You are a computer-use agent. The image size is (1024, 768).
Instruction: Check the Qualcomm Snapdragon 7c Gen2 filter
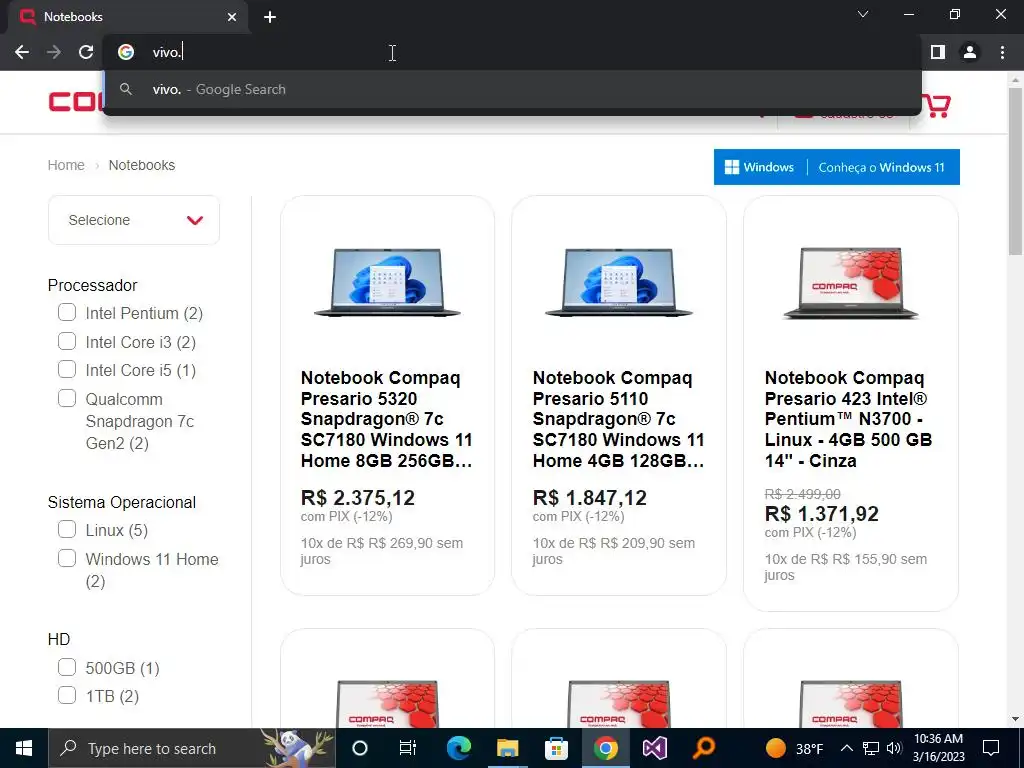tap(67, 398)
